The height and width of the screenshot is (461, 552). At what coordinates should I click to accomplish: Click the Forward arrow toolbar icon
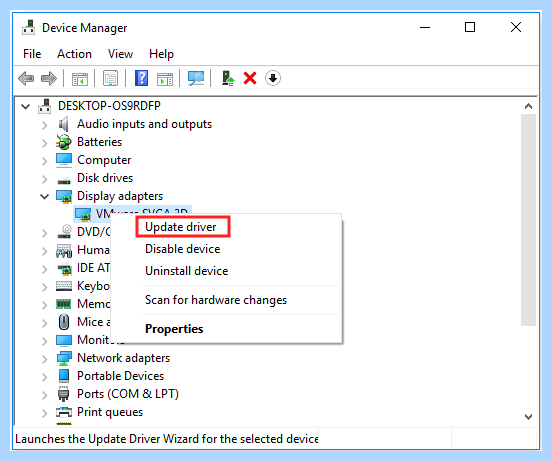click(49, 78)
